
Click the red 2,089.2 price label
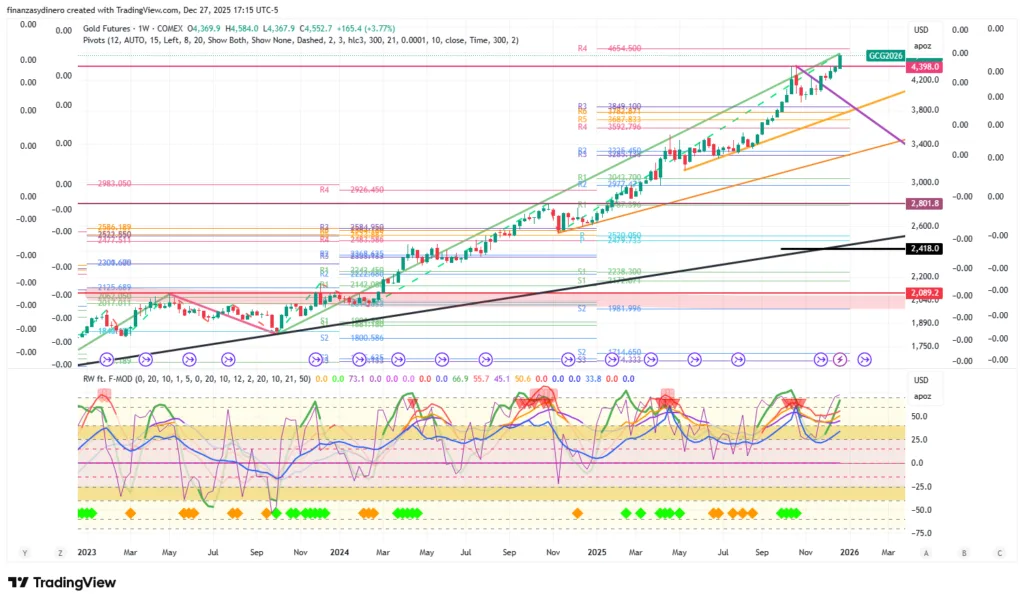[x=920, y=293]
